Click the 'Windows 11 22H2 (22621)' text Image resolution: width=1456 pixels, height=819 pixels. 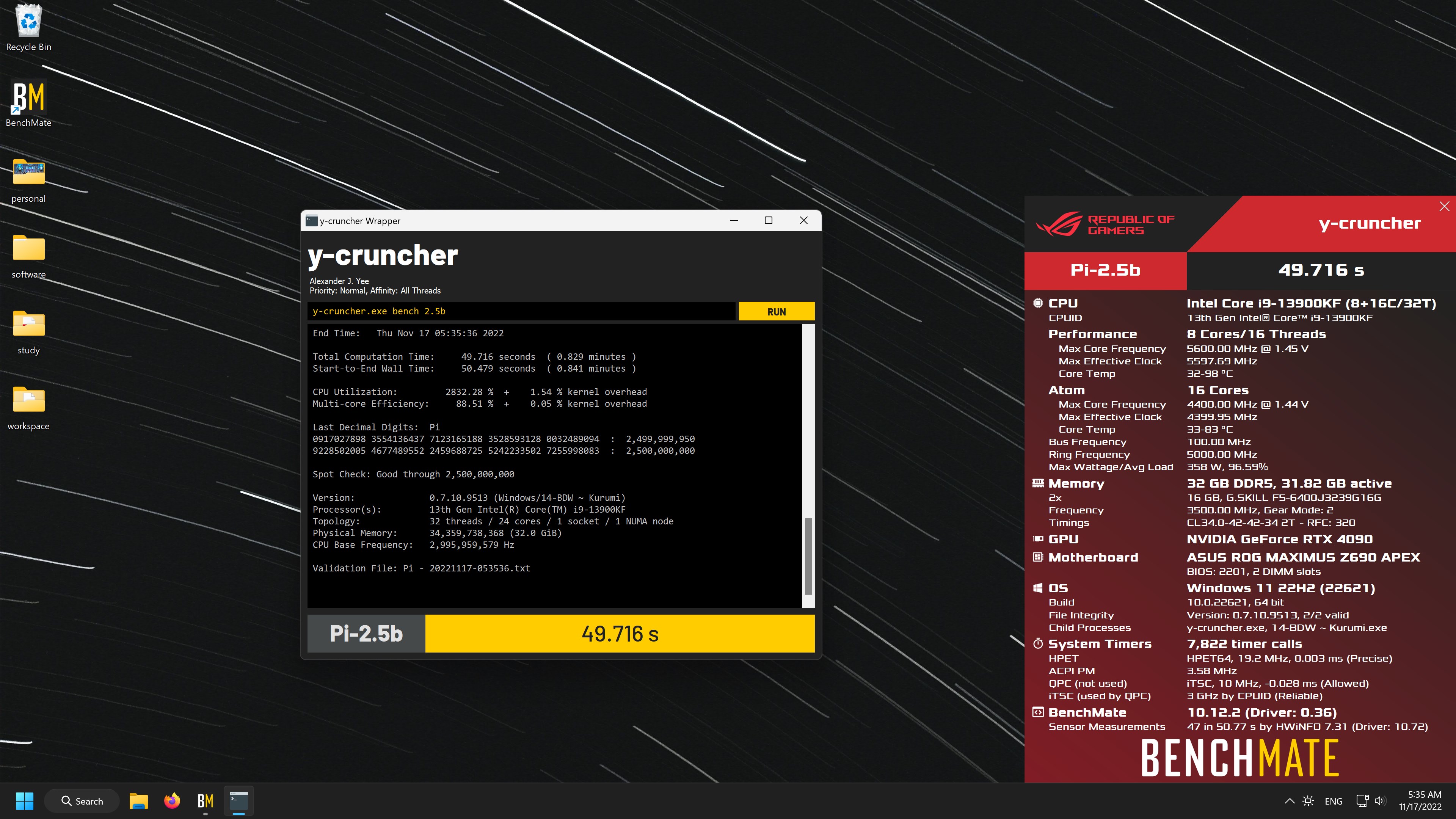(1281, 588)
